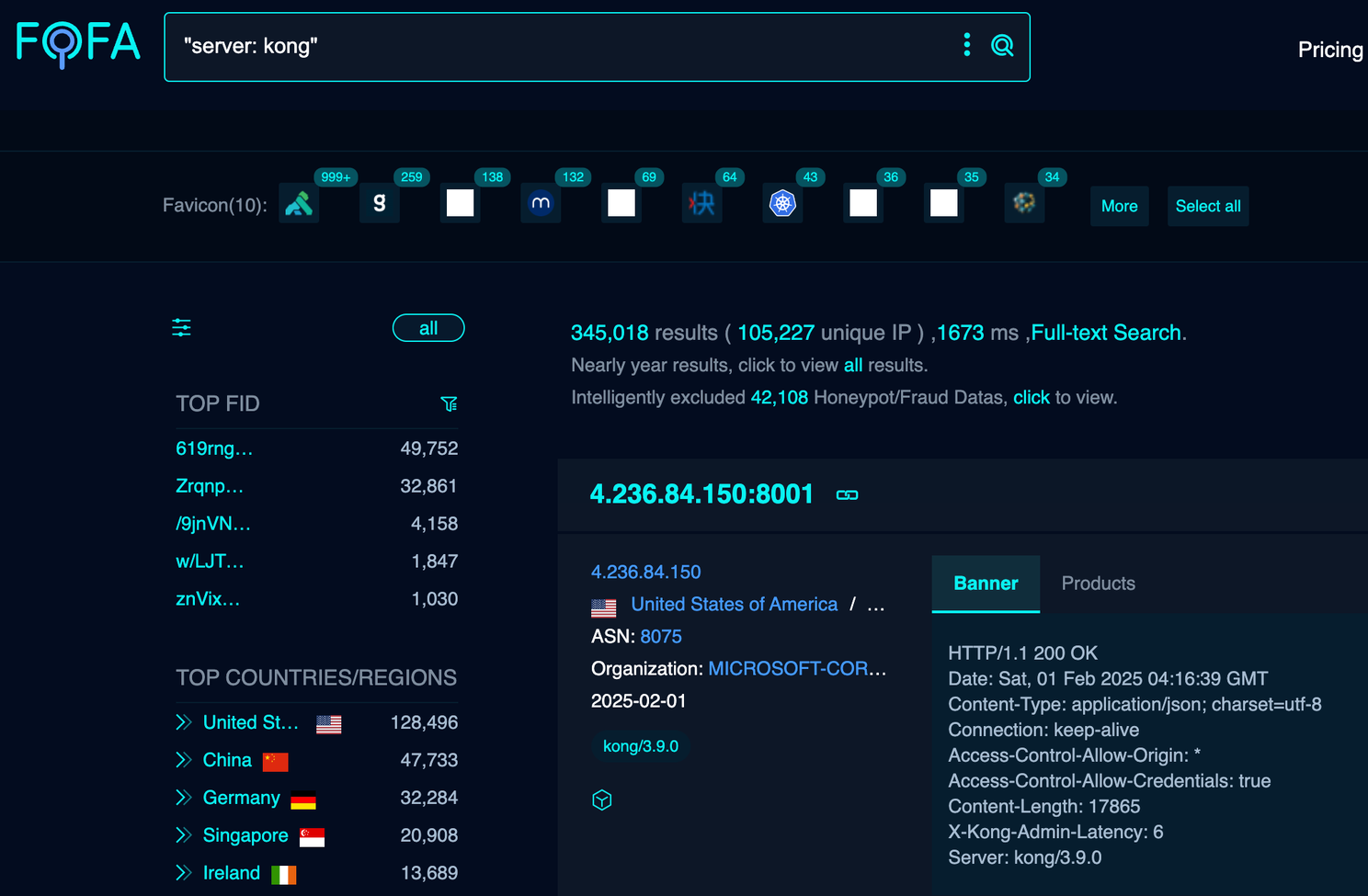Click the link icon beside 4.236.84.150:8001

pos(846,494)
